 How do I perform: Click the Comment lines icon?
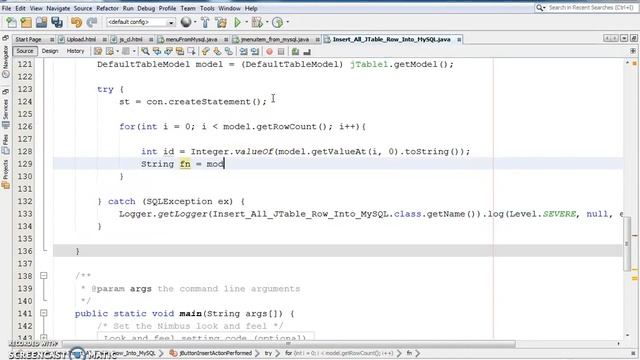coord(296,51)
